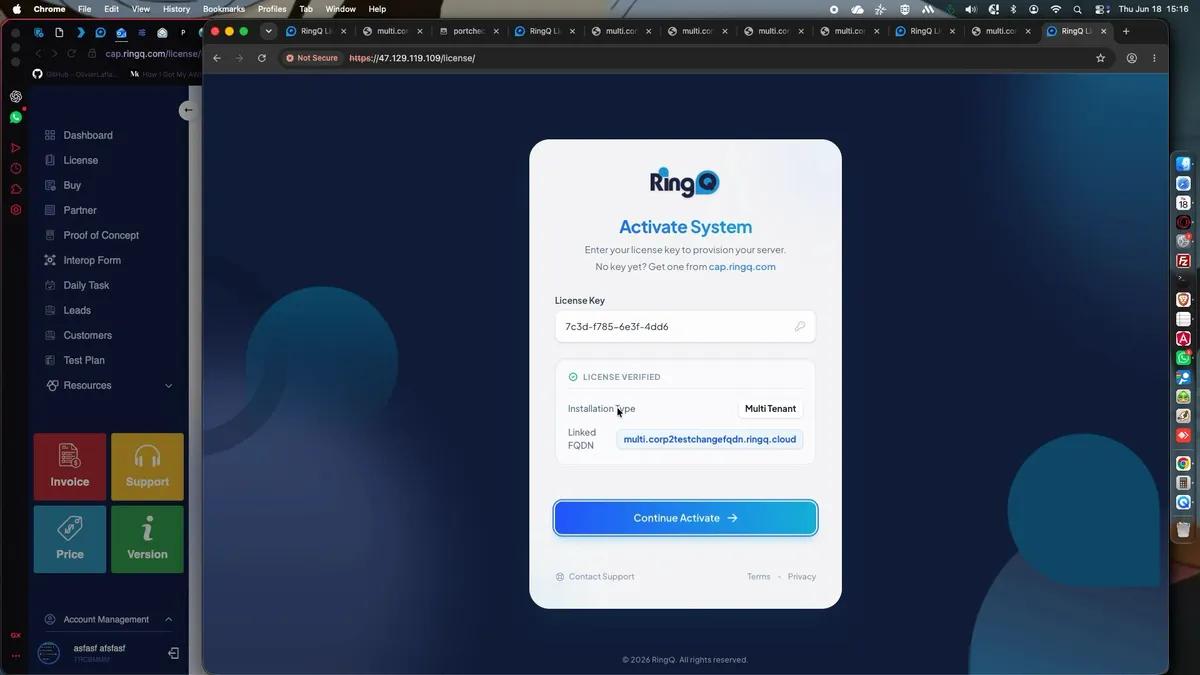Click the Multi Tenant installation type badge
Image resolution: width=1200 pixels, height=675 pixels.
[770, 409]
